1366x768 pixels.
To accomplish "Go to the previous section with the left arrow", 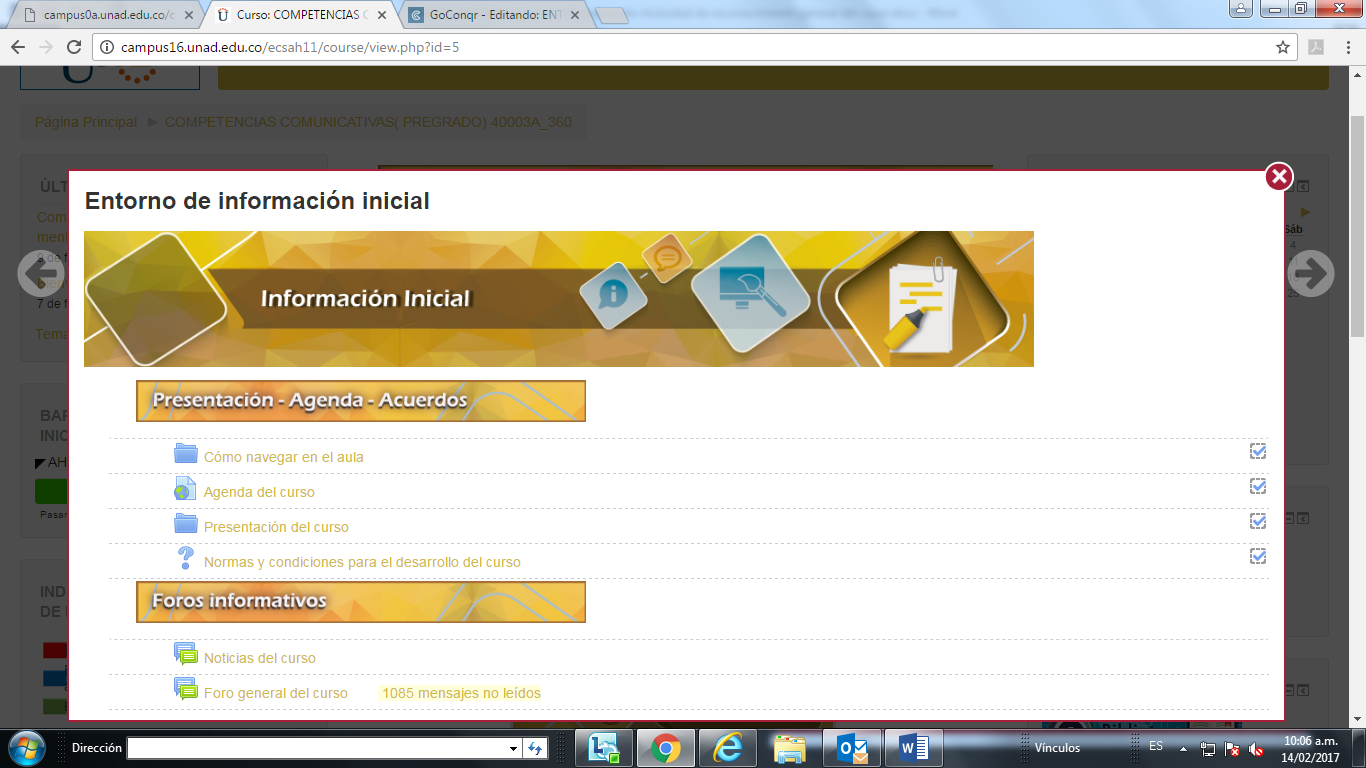I will [x=42, y=272].
